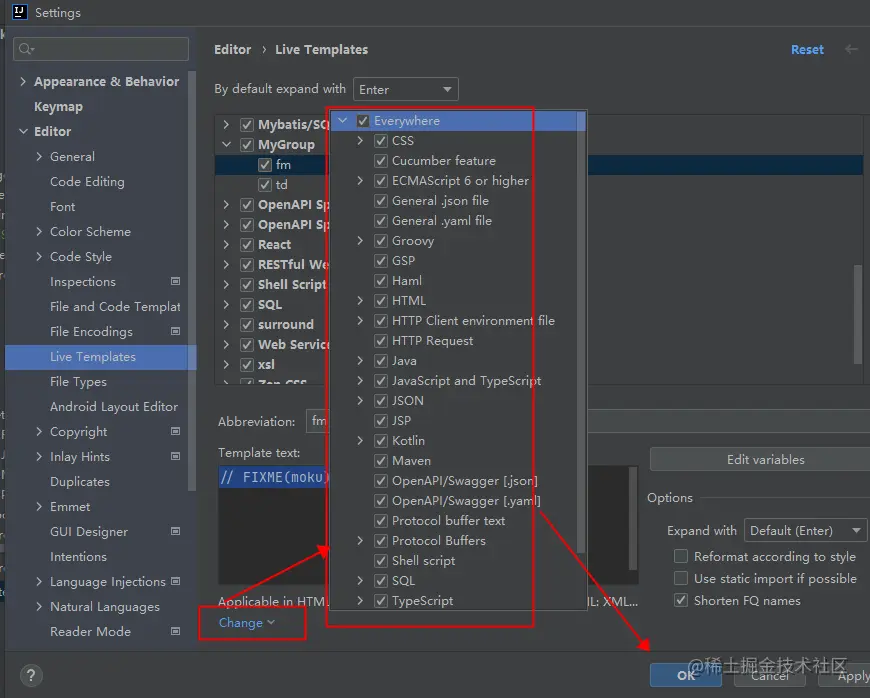Click the project-level icon beside Language Injections
This screenshot has height=698, width=870.
click(x=175, y=581)
